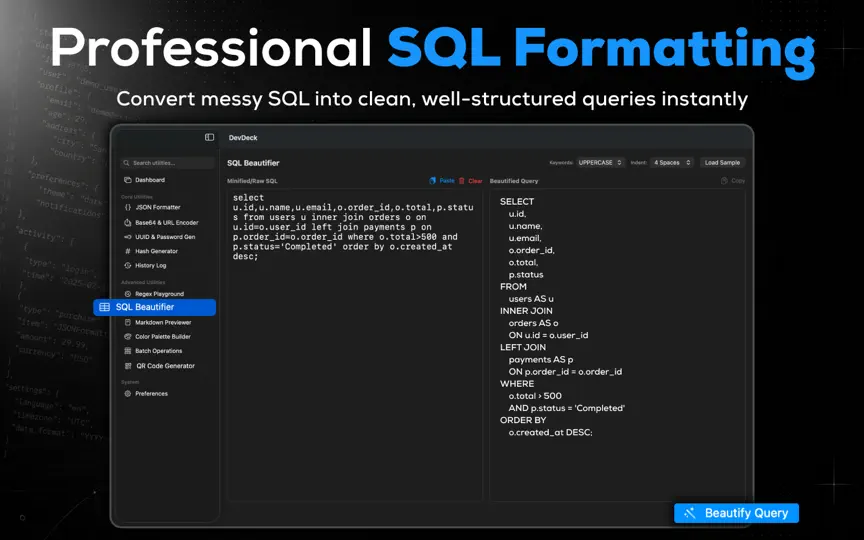The width and height of the screenshot is (864, 540).
Task: Click the History Log clock icon
Action: tap(128, 266)
